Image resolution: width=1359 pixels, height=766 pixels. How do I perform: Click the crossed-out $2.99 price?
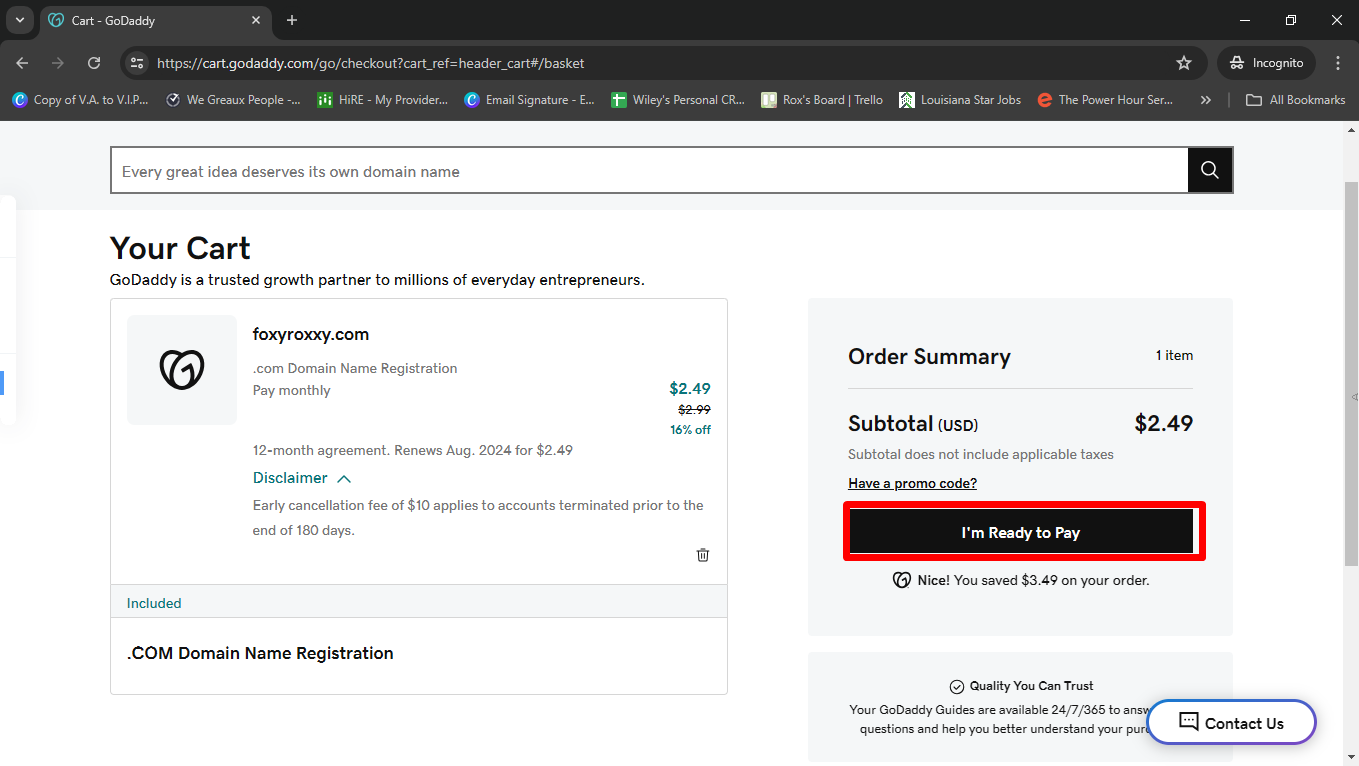point(694,409)
